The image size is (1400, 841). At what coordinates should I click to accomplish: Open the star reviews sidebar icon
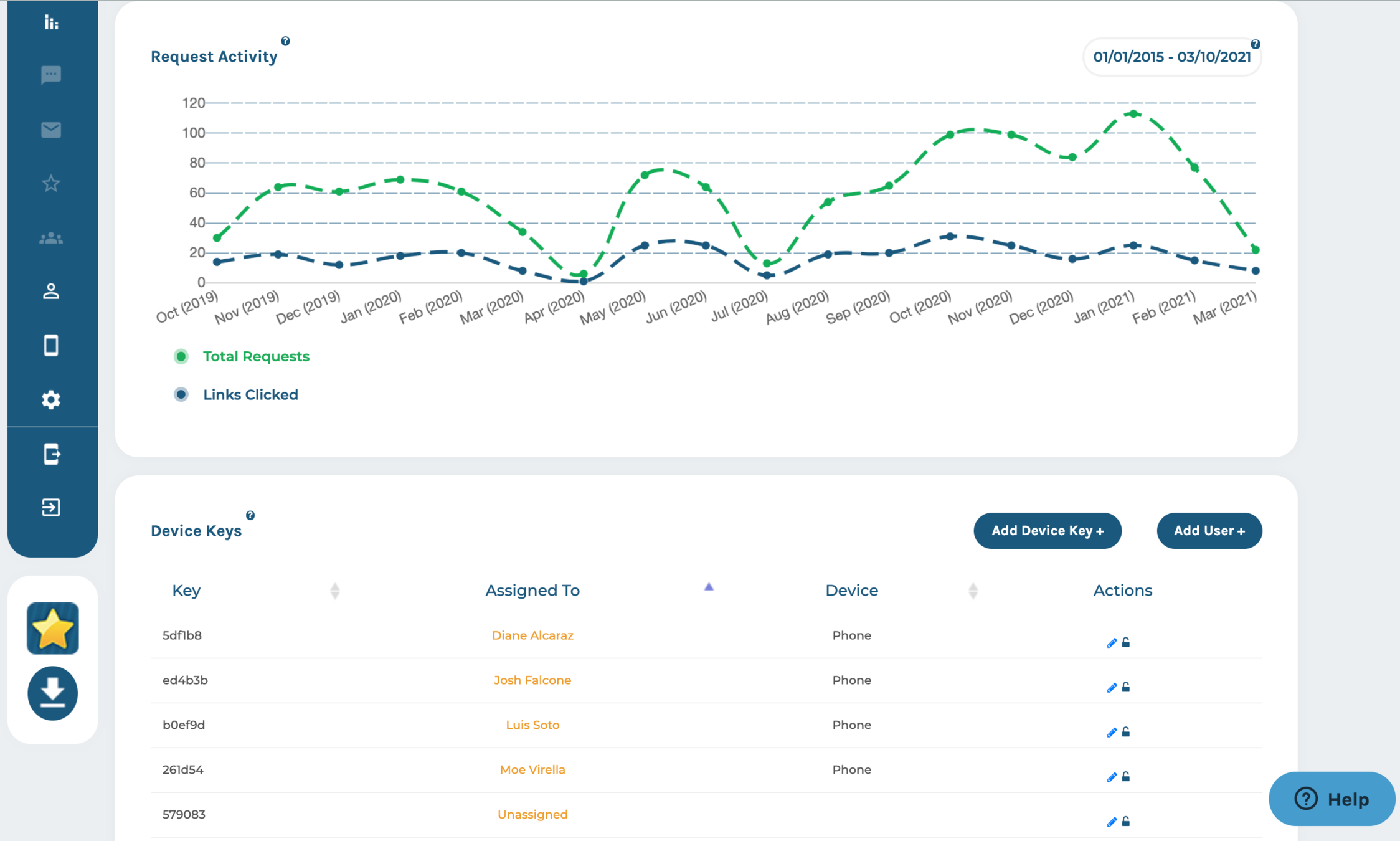(x=51, y=184)
